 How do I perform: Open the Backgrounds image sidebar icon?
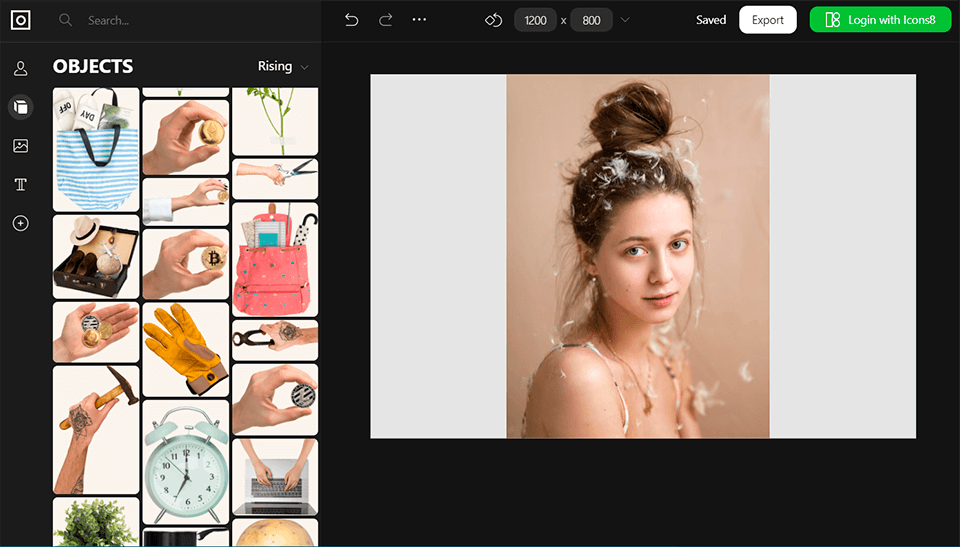point(21,146)
